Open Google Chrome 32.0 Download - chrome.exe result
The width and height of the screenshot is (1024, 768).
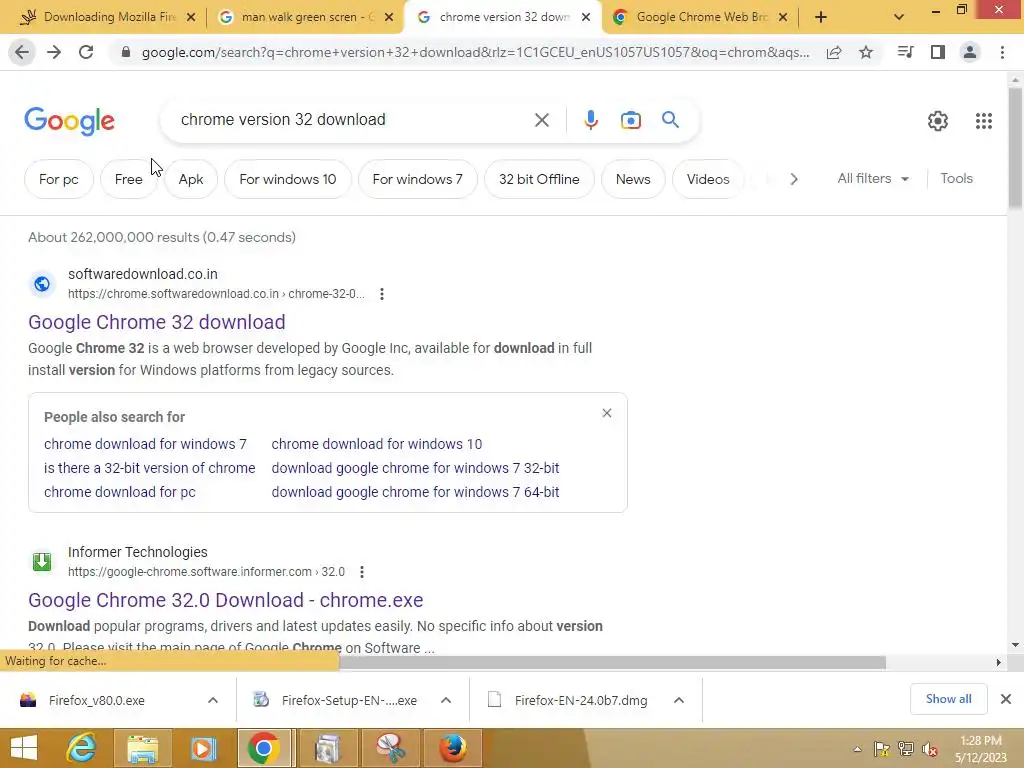click(x=225, y=600)
